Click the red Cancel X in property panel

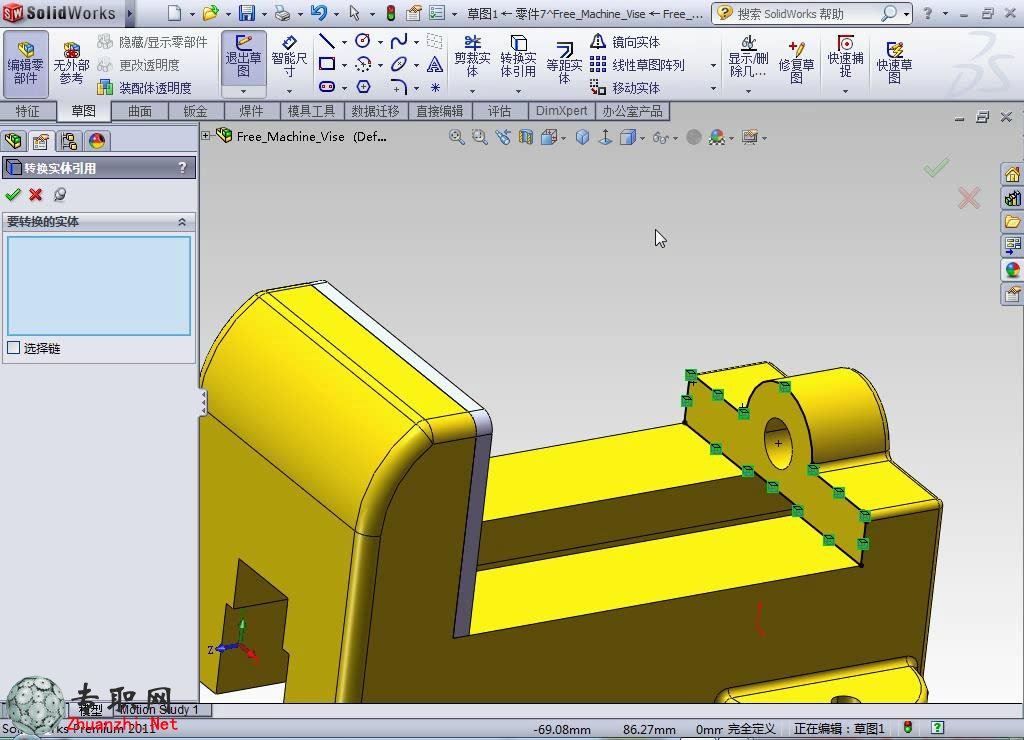click(x=36, y=194)
